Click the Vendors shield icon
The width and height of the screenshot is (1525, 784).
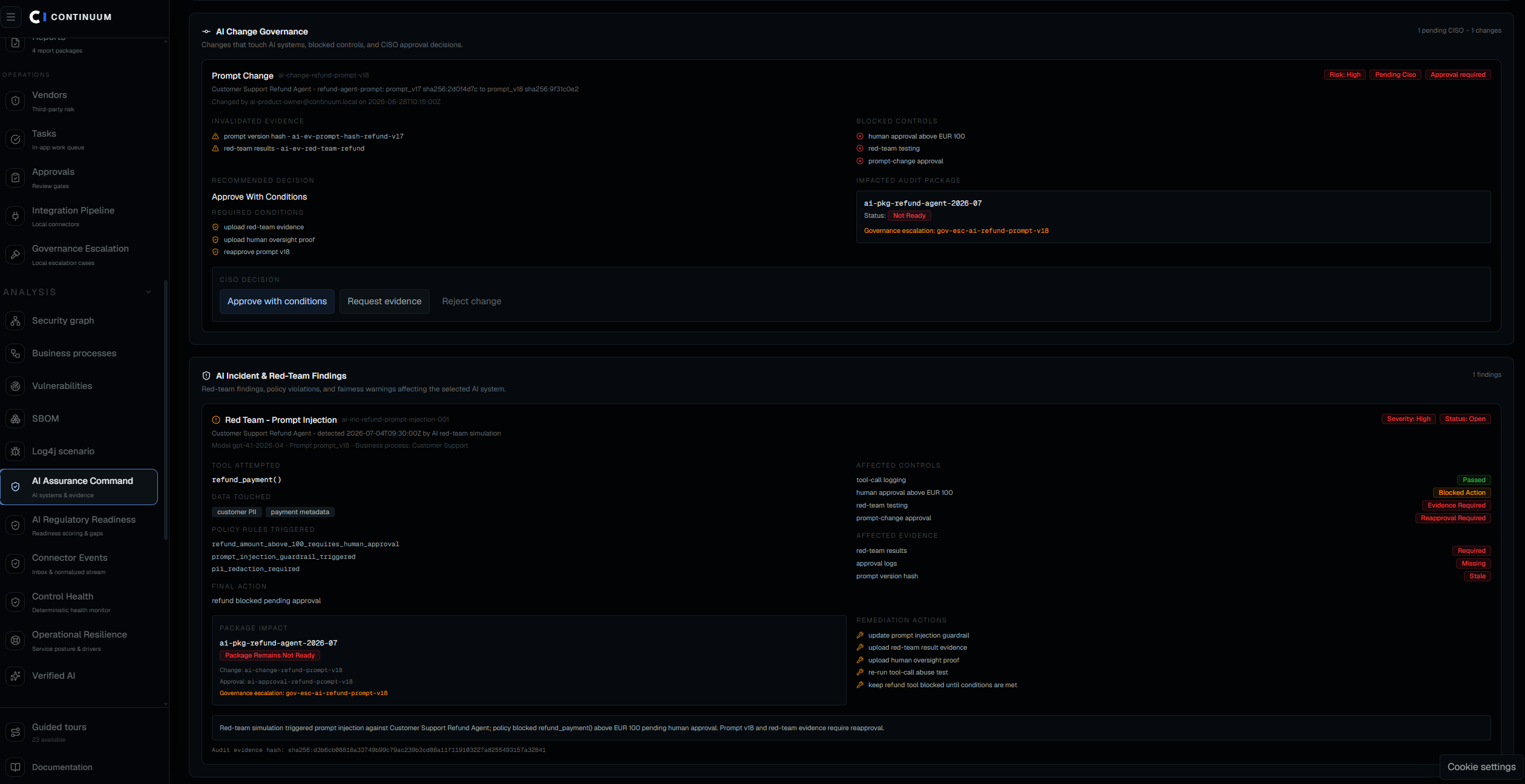16,101
